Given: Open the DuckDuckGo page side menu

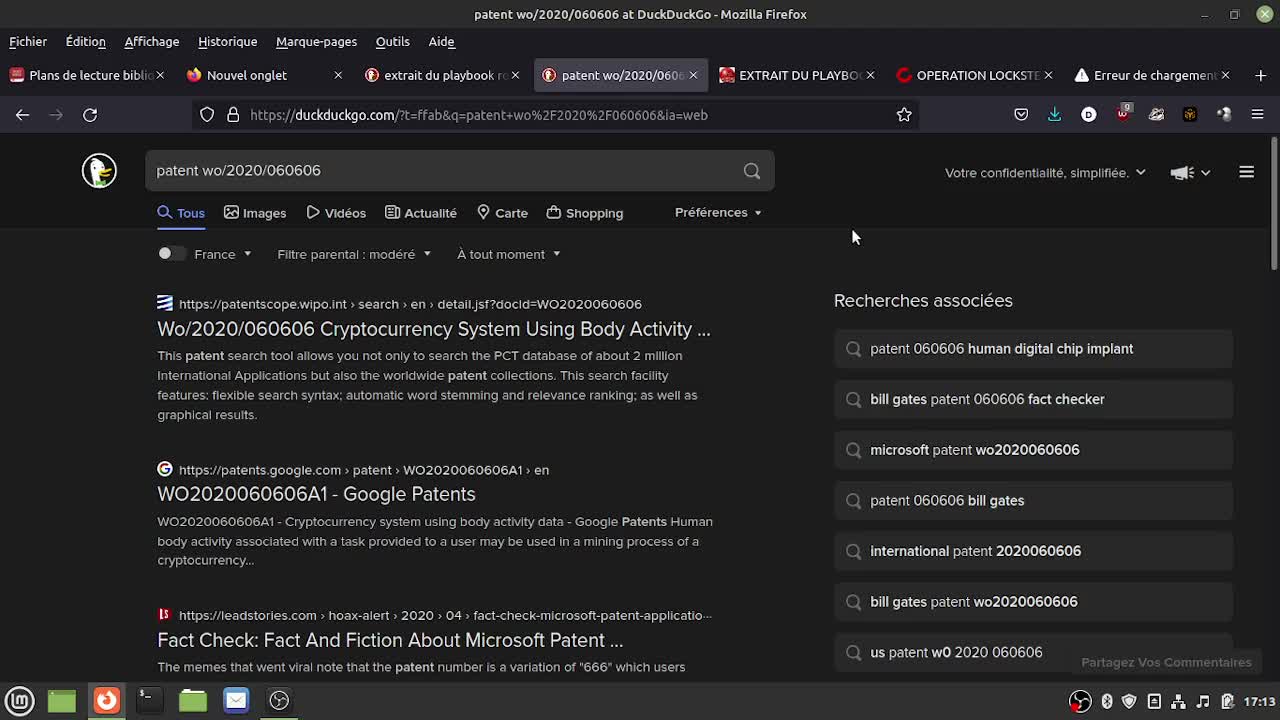Looking at the screenshot, I should point(1246,172).
